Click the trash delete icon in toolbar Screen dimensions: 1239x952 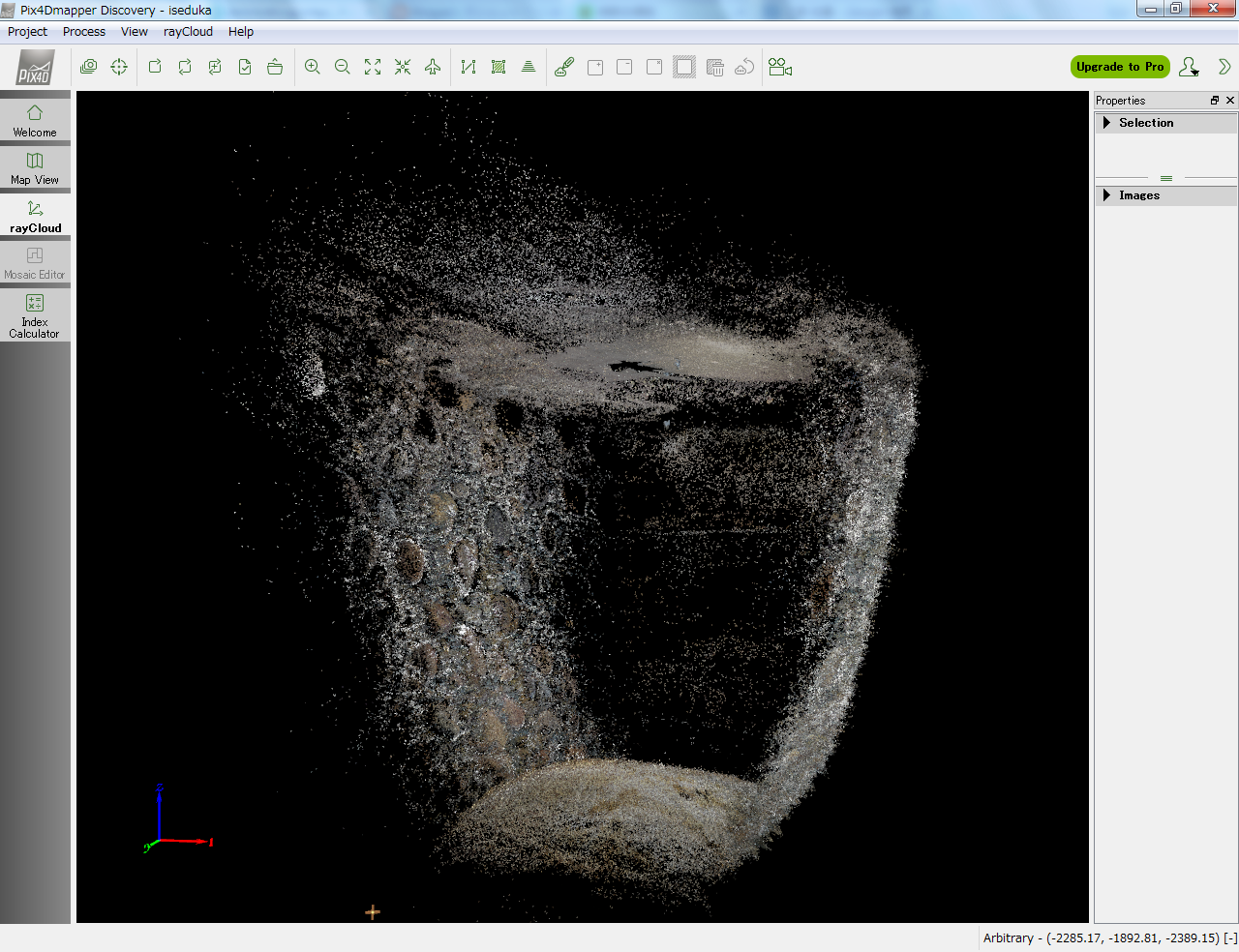(x=715, y=67)
